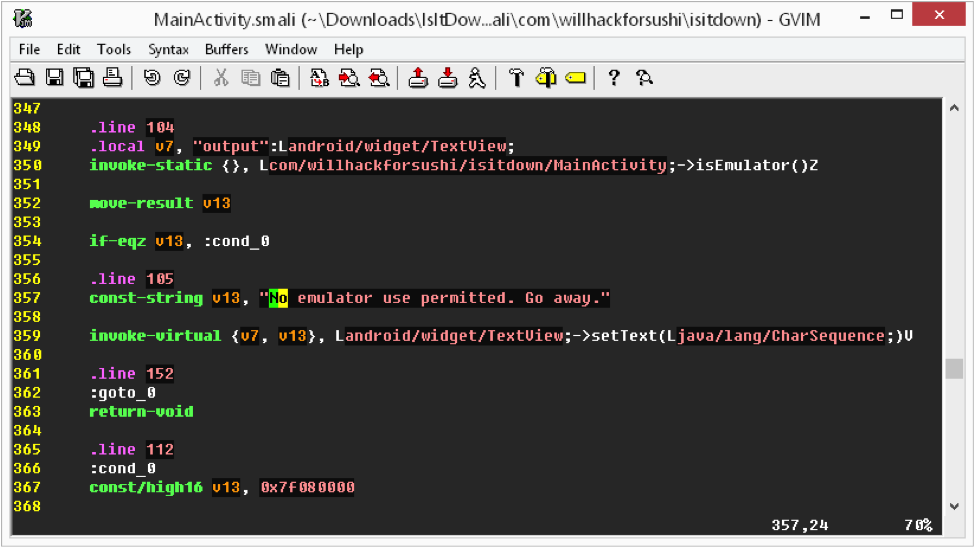Click the highlighted 'No' cursor on line 357

278,298
